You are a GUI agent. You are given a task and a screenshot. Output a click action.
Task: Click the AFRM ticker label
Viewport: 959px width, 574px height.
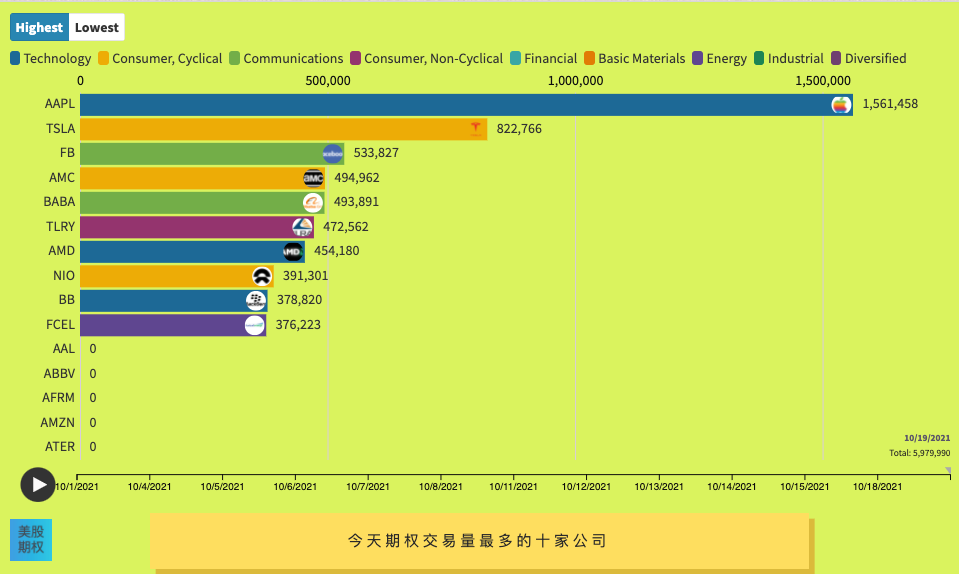(x=58, y=398)
